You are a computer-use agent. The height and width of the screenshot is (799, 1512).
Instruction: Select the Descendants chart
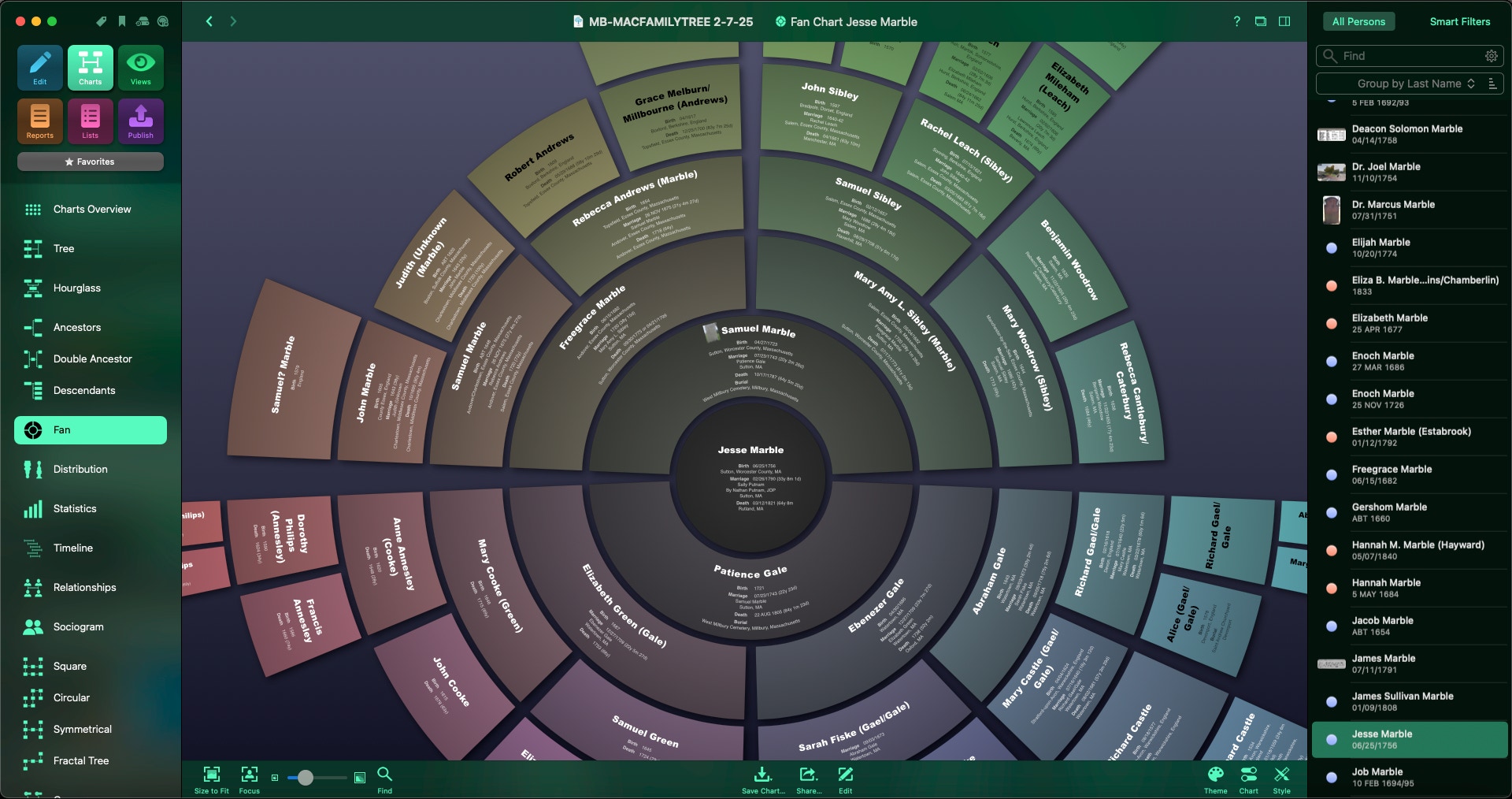coord(91,391)
